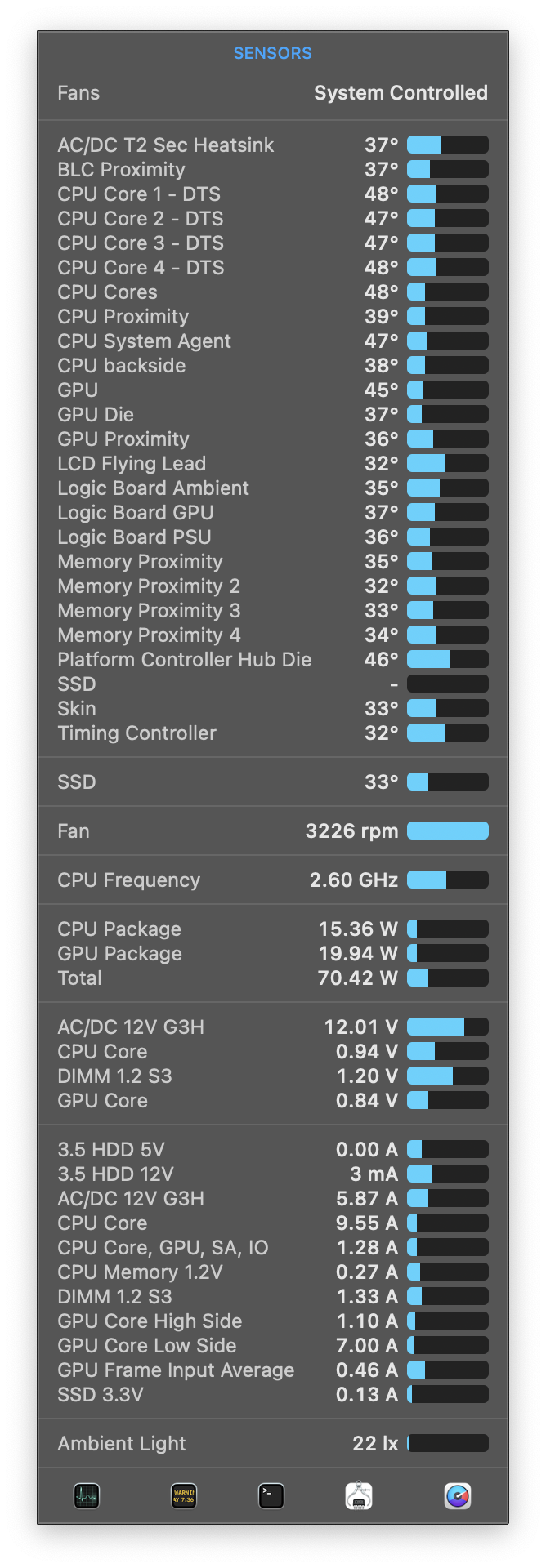The height and width of the screenshot is (1568, 546).
Task: Click the AC/DC 12V G3H voltage bar
Action: point(447,1027)
